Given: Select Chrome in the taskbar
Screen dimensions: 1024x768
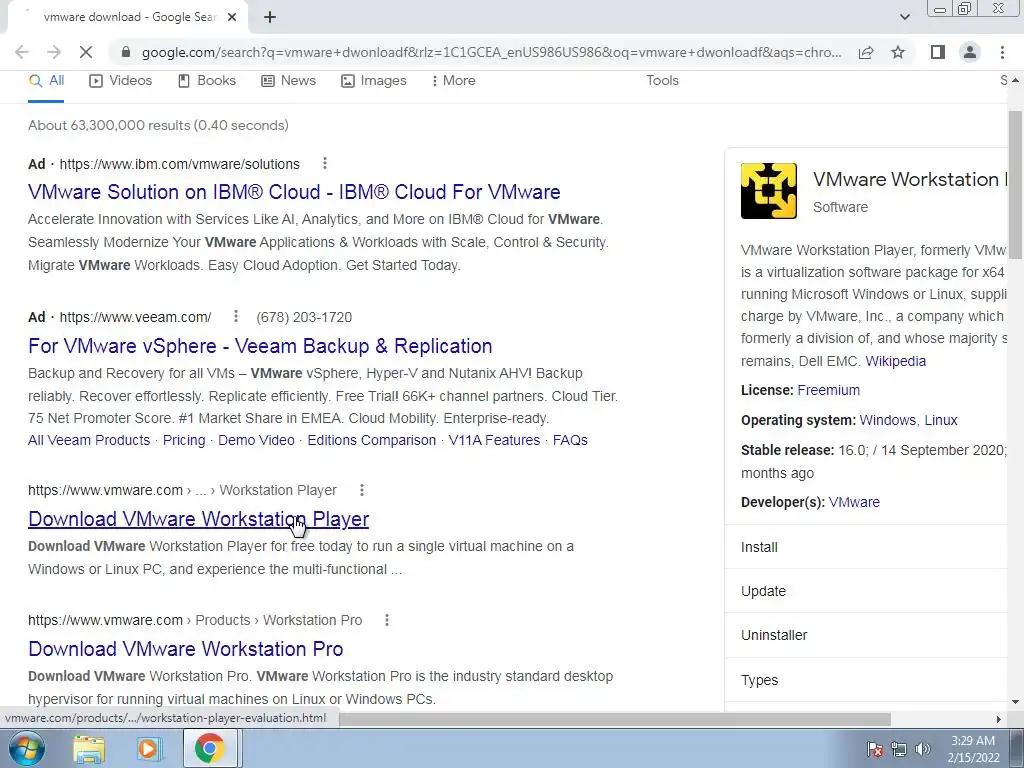Looking at the screenshot, I should tap(209, 748).
